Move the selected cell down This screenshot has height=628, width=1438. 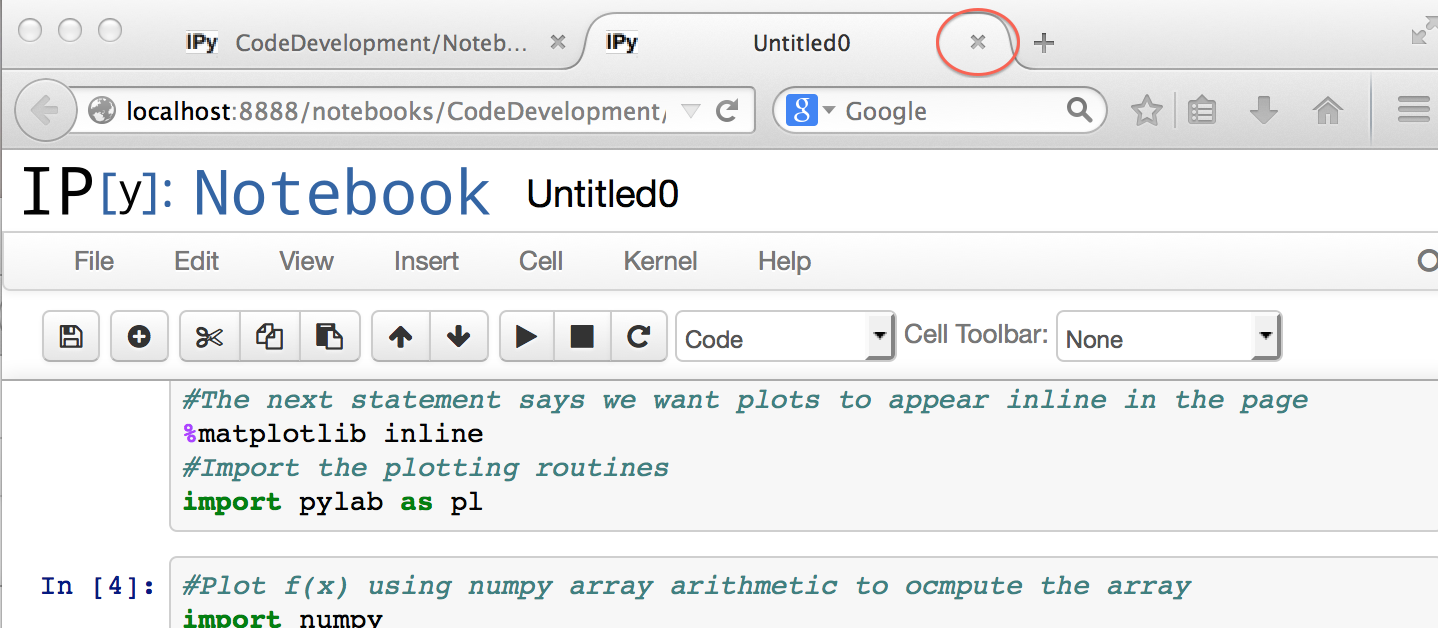coord(459,338)
